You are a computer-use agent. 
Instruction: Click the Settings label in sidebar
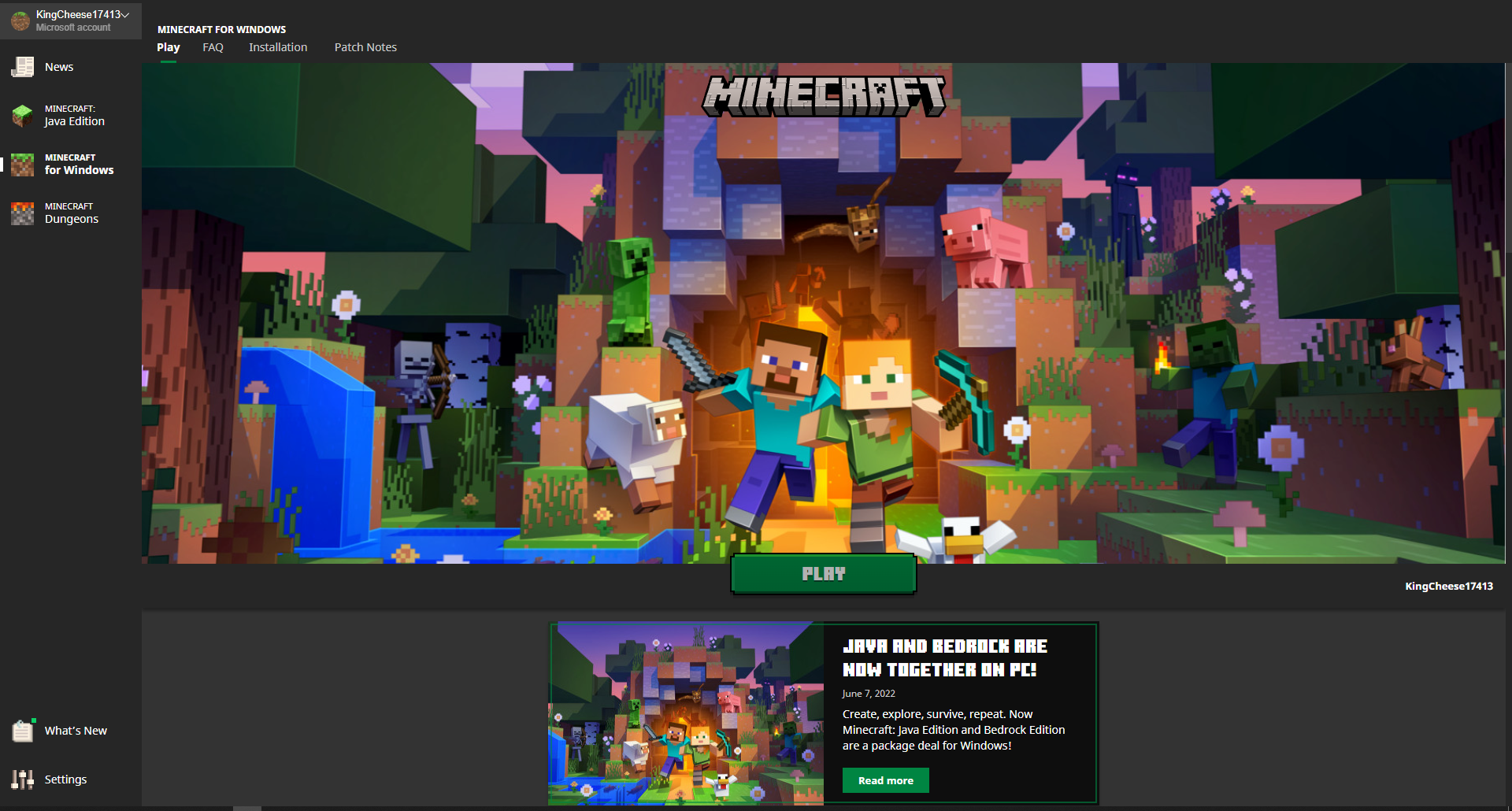tap(65, 780)
